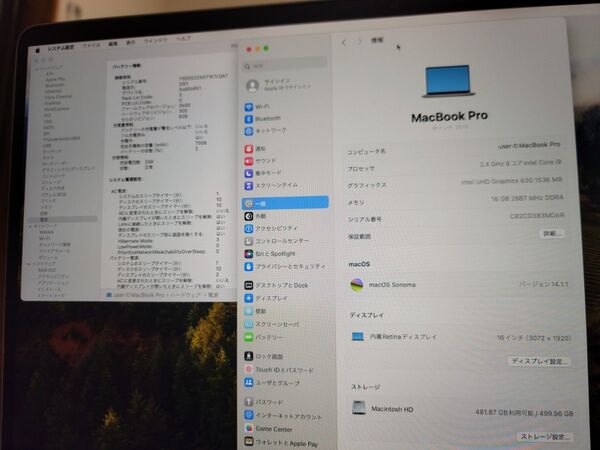
Task: Open the ファイル menu
Action: click(x=91, y=45)
